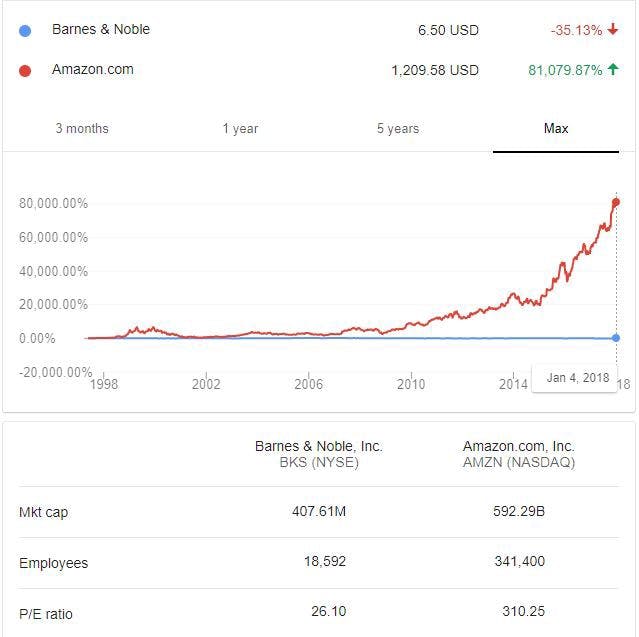Click the AMZN (NASDAQ) ticker label

[519, 463]
